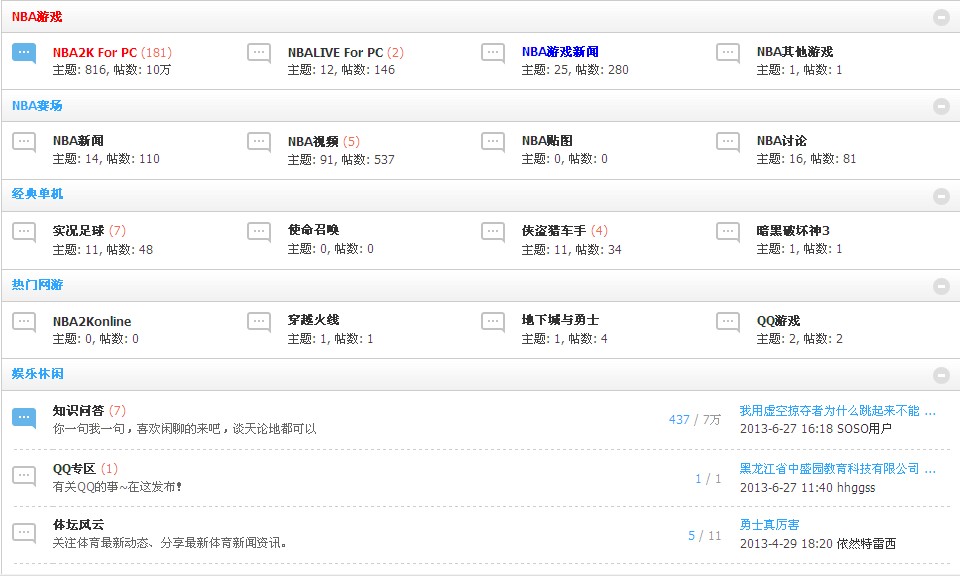Open the 经典单机 category heading
Viewport: 960px width, 576px height.
37,194
